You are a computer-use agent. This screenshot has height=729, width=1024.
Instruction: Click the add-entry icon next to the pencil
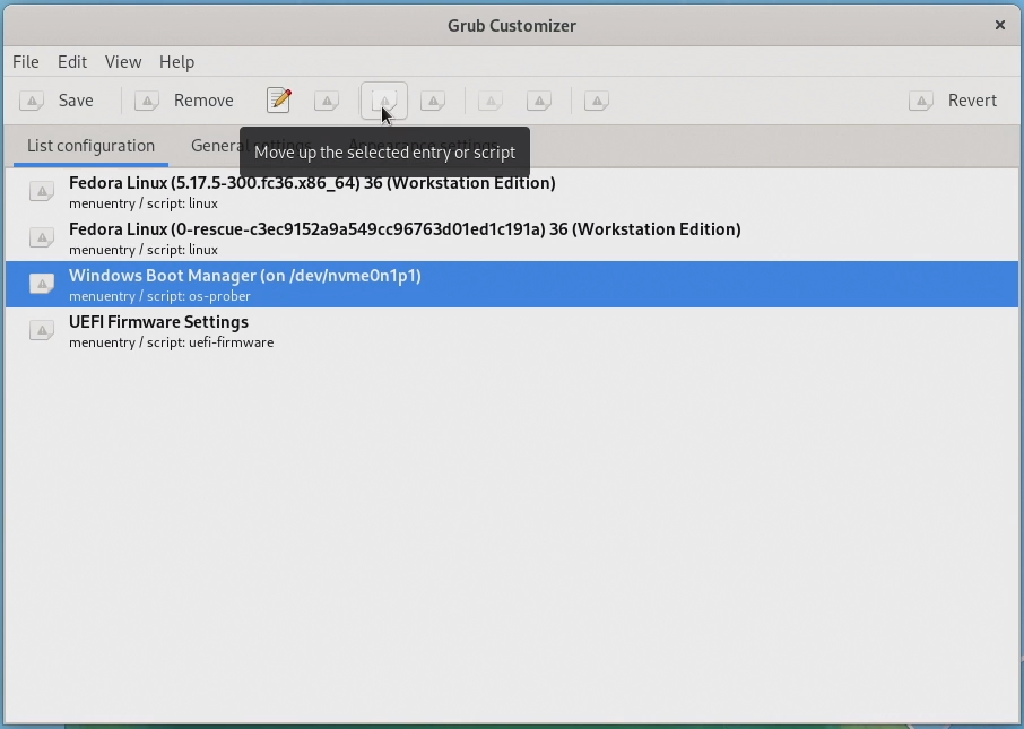(x=326, y=100)
